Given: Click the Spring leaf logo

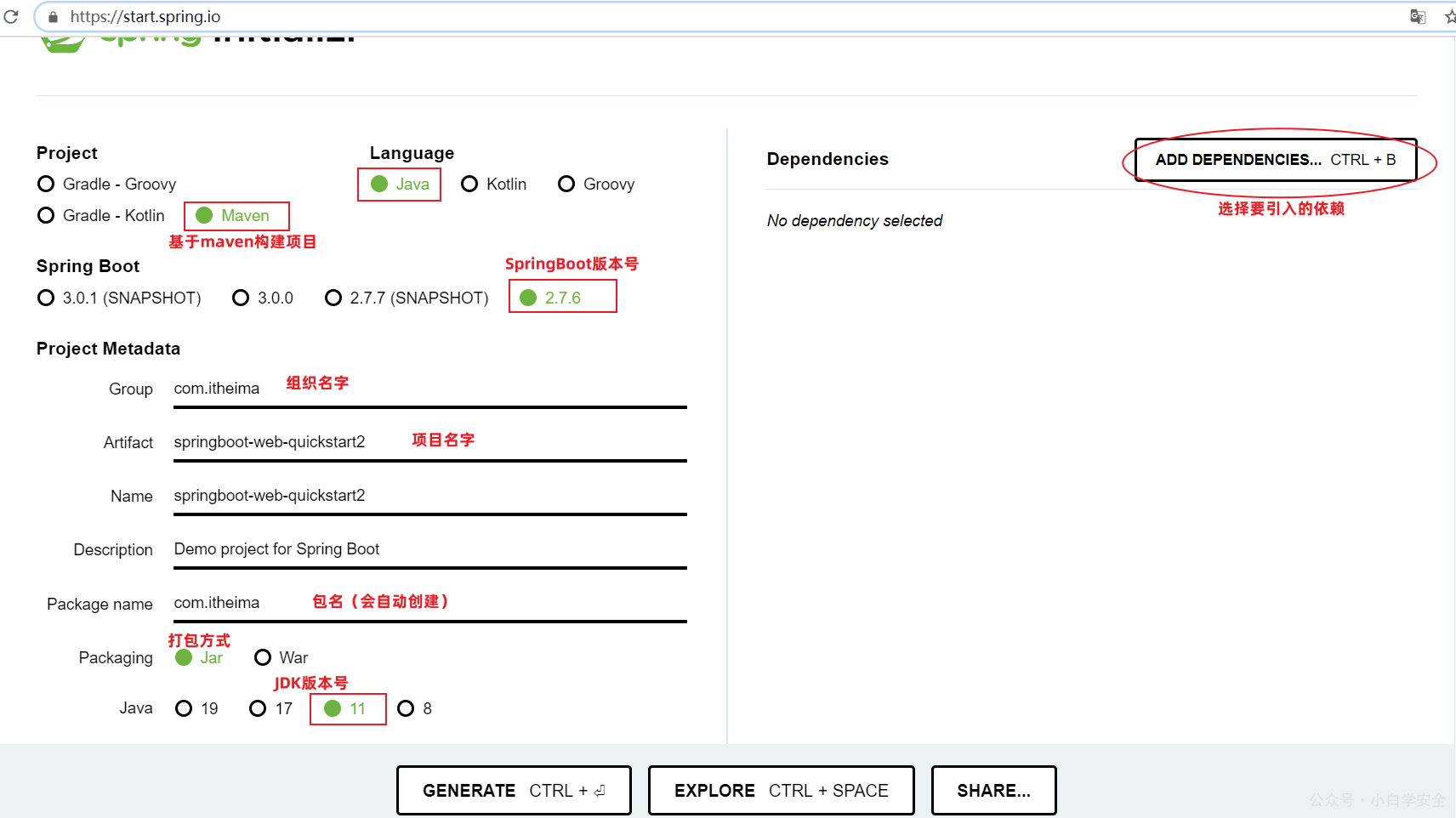Looking at the screenshot, I should click(63, 43).
